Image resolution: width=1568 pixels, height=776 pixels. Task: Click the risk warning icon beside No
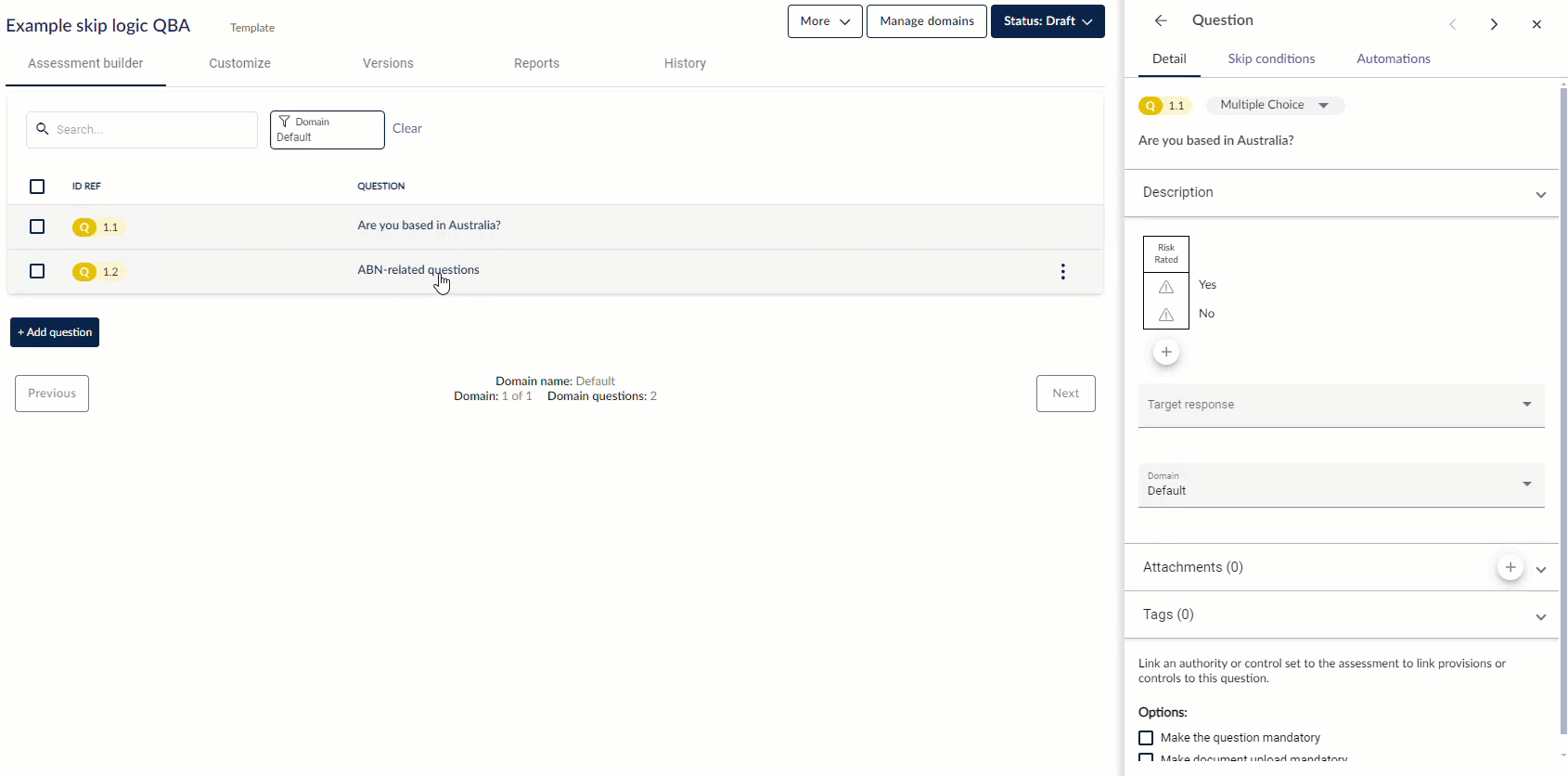pyautogui.click(x=1166, y=315)
